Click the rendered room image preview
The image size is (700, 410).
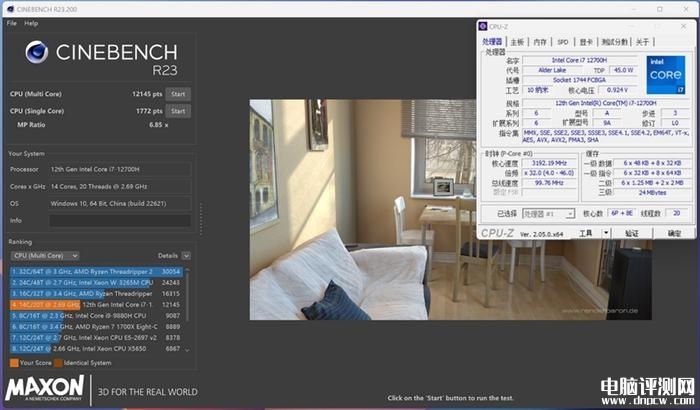pos(450,209)
